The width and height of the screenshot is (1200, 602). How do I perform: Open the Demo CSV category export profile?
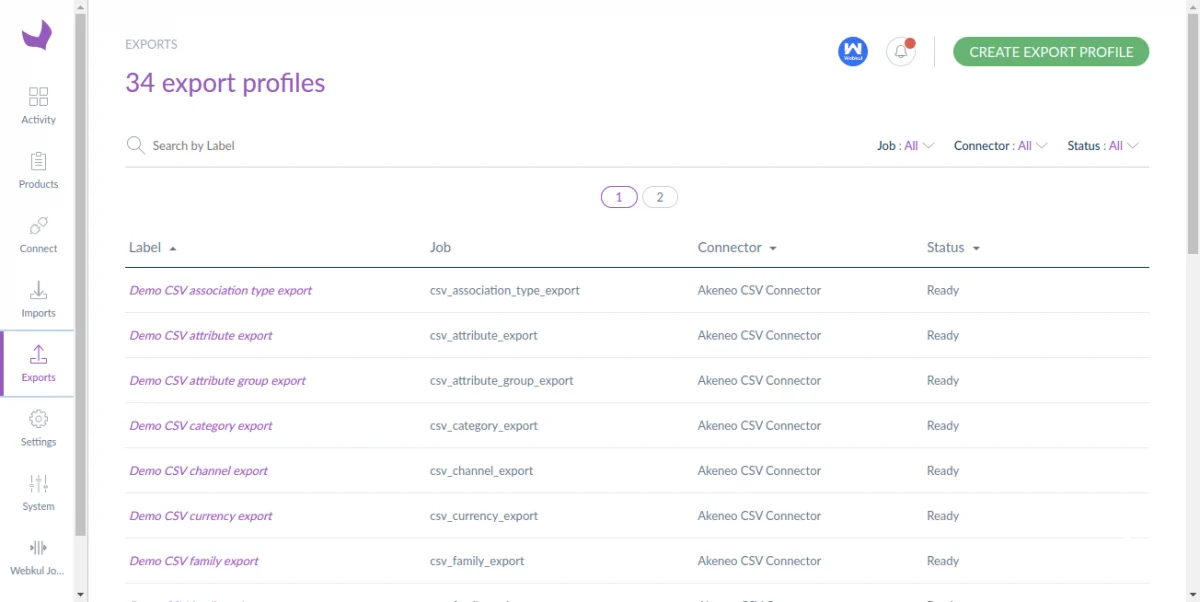pyautogui.click(x=200, y=425)
